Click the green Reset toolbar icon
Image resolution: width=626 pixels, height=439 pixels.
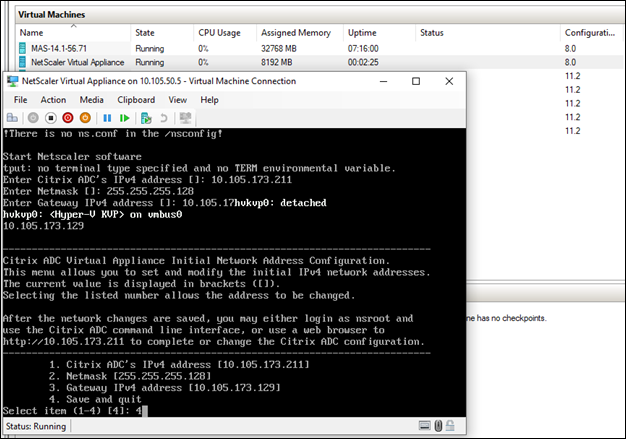pos(125,118)
